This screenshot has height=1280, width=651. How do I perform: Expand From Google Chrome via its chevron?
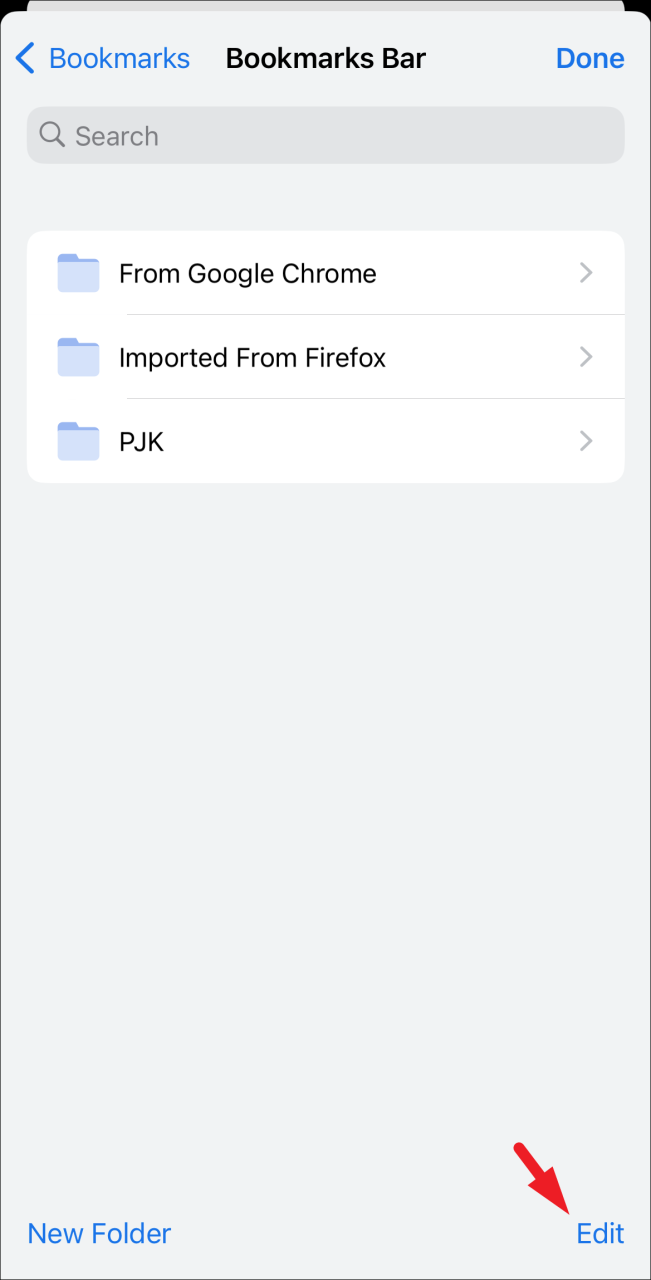tap(587, 273)
